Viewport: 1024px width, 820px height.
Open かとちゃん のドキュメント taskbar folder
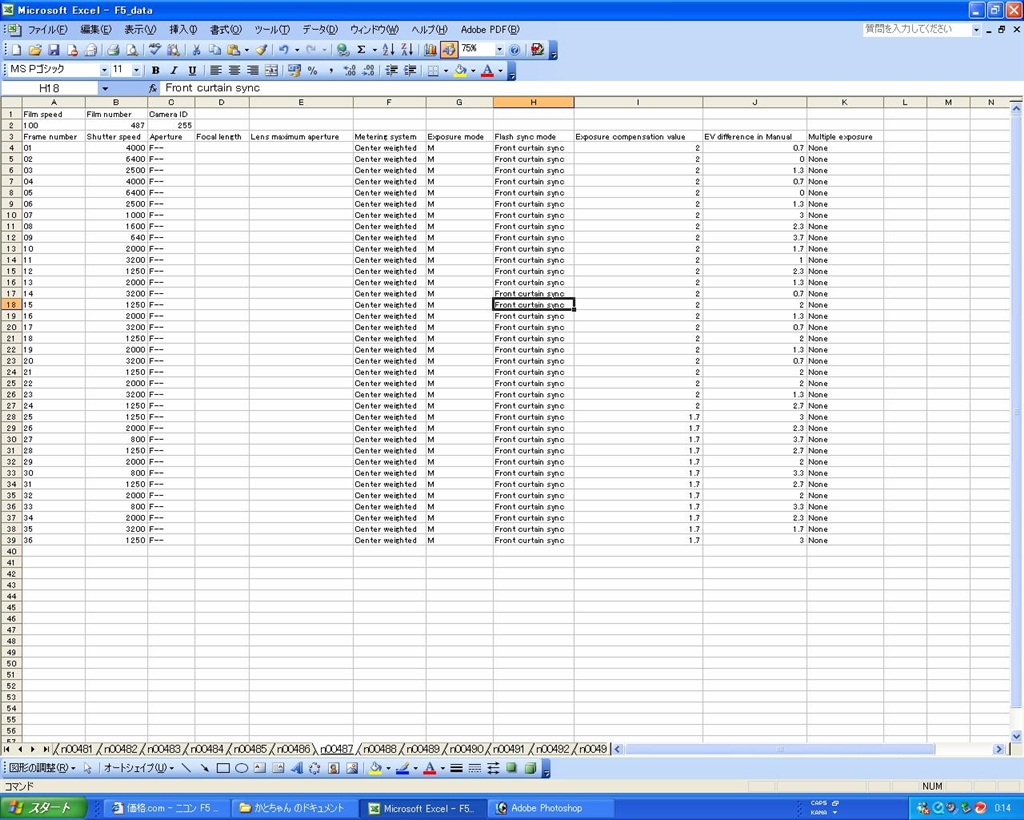295,808
